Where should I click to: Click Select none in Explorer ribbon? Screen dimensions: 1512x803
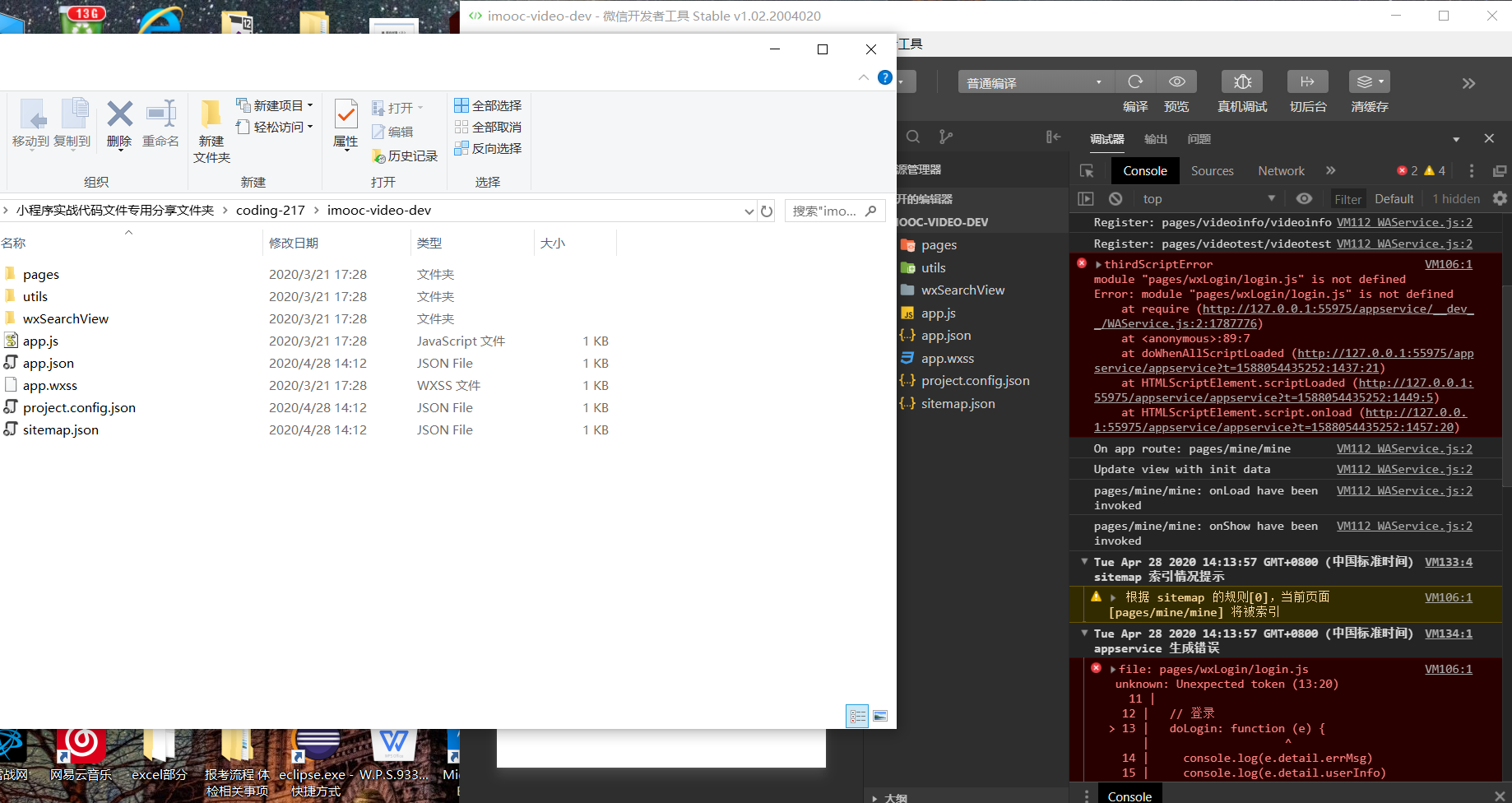point(488,127)
